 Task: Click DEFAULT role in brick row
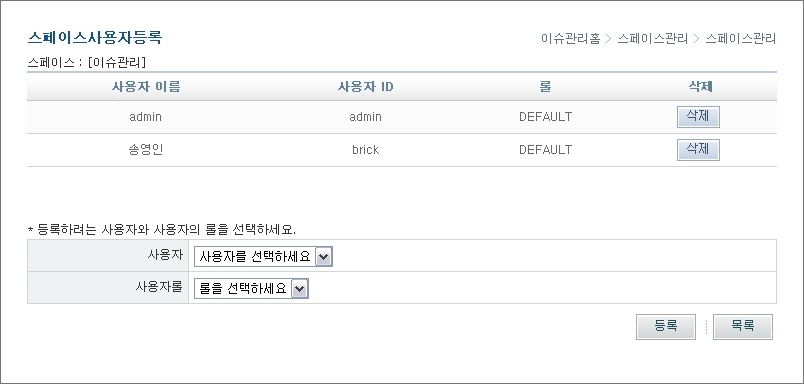[x=545, y=150]
